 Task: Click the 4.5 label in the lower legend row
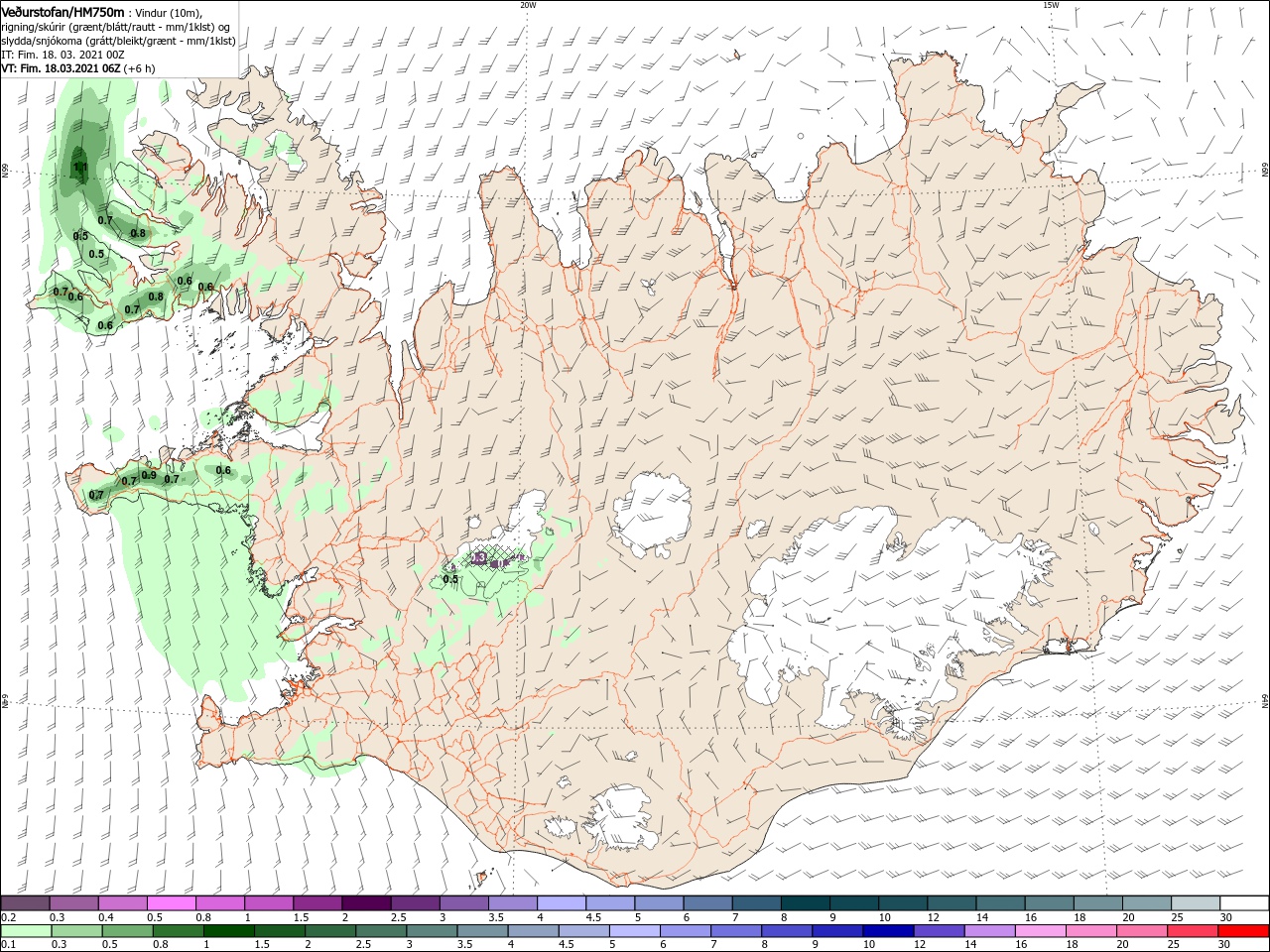pyautogui.click(x=567, y=944)
